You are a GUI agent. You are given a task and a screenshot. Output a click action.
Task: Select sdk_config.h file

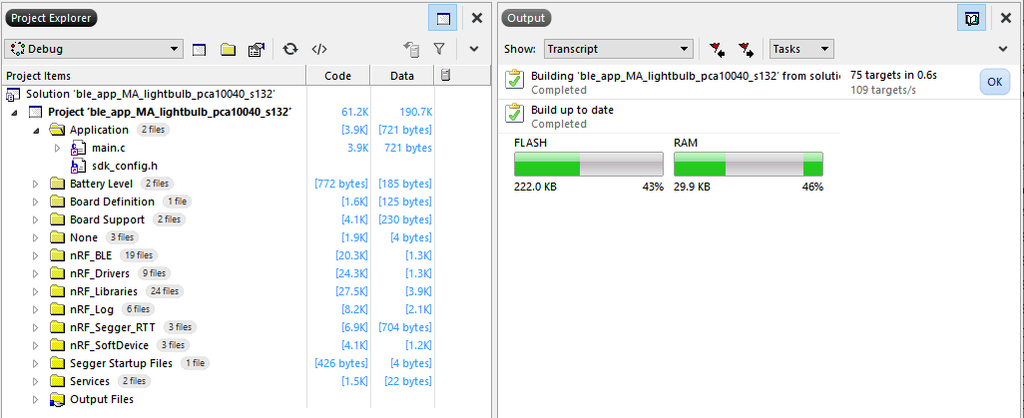[127, 165]
